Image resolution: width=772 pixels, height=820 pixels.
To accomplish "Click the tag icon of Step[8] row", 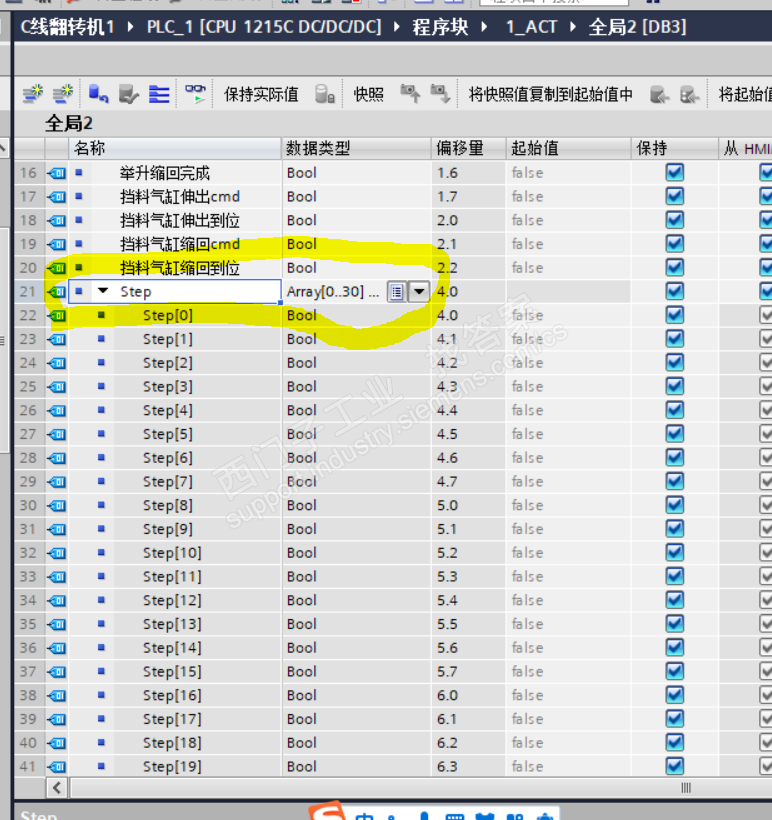I will (x=56, y=505).
